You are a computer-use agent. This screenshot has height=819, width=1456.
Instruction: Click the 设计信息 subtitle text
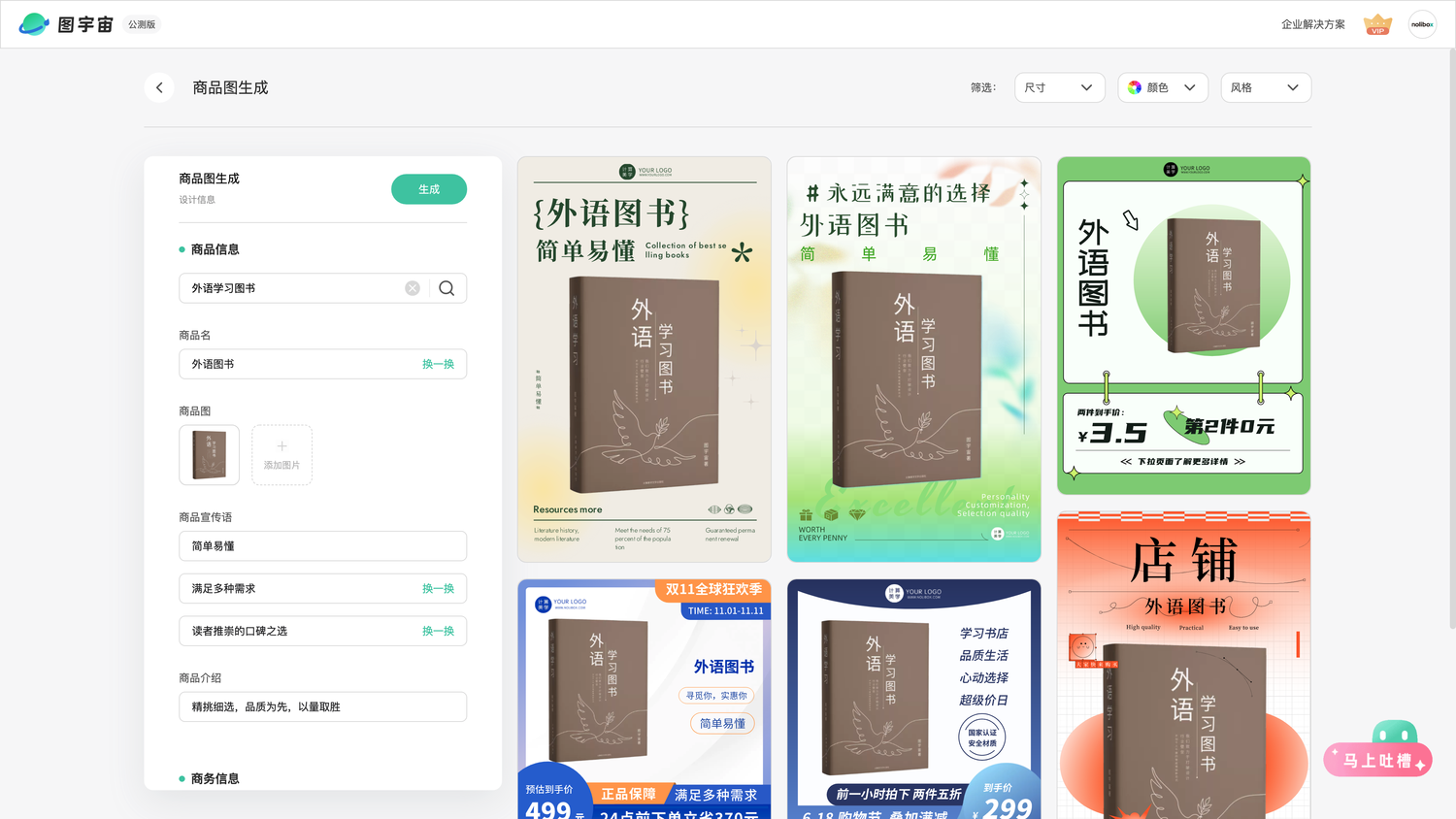[197, 200]
